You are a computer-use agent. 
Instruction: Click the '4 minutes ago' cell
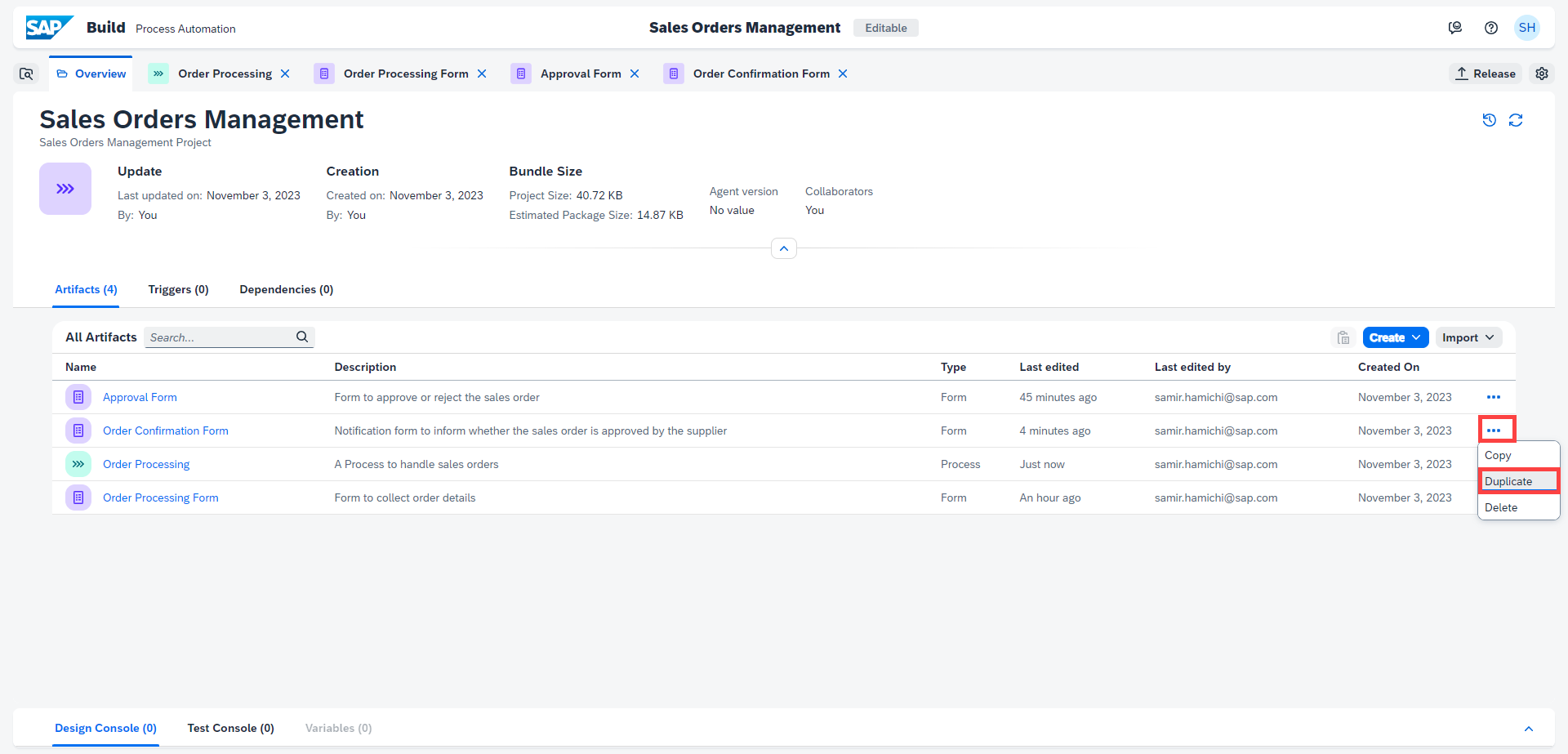[1055, 431]
